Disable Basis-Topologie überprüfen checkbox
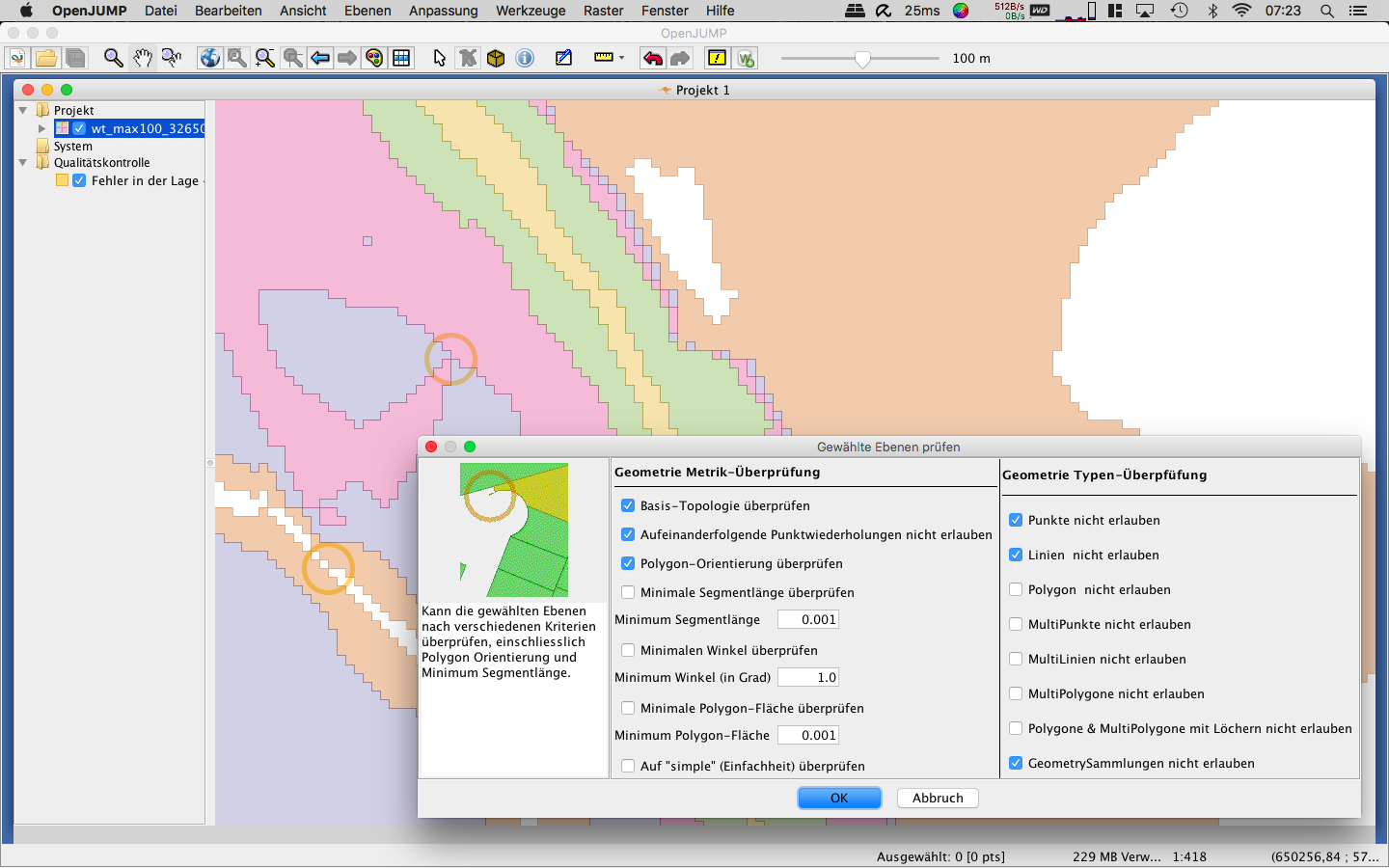This screenshot has width=1389, height=868. click(x=628, y=505)
